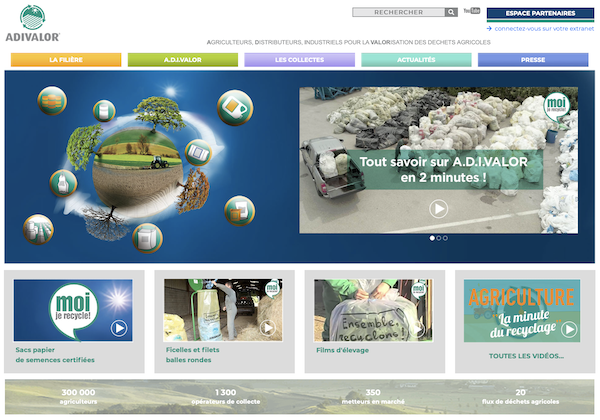Open the La Filière menu

(x=66, y=60)
